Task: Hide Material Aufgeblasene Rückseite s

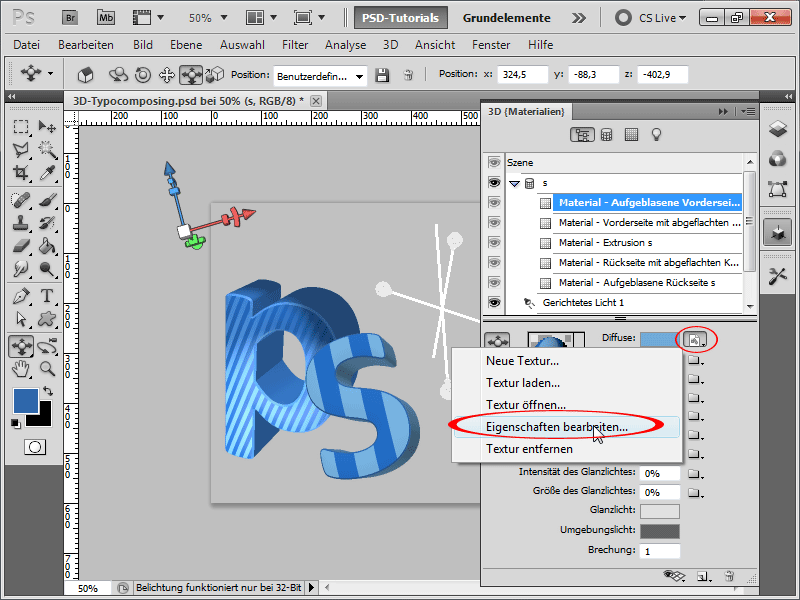Action: pyautogui.click(x=494, y=282)
